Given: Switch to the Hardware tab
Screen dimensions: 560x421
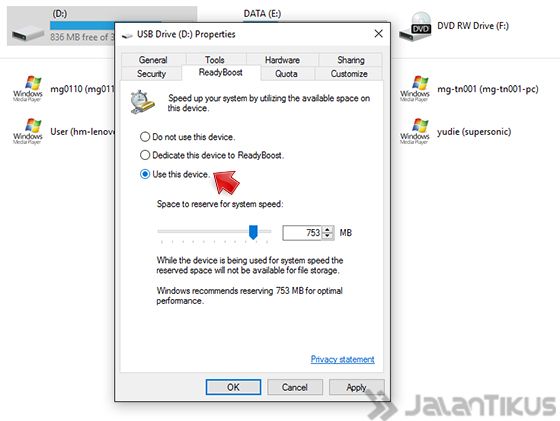Looking at the screenshot, I should coord(282,60).
